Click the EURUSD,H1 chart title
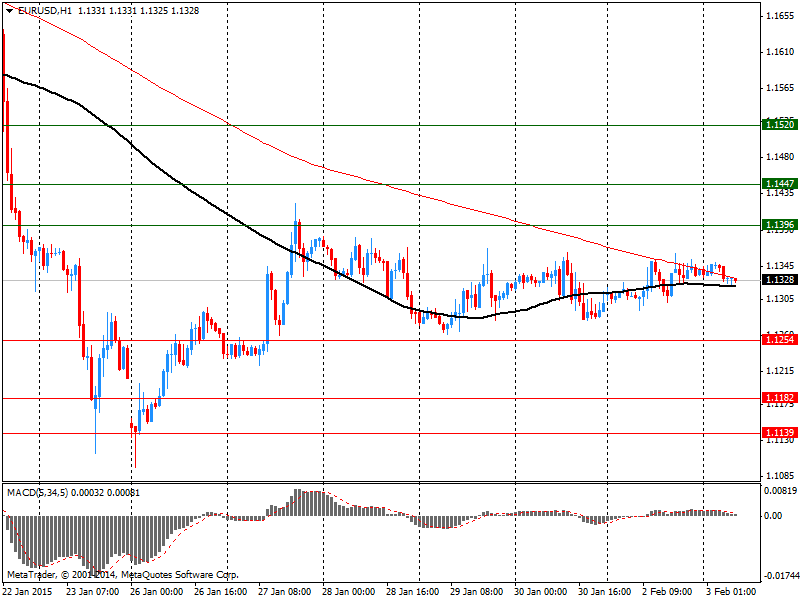This screenshot has width=800, height=600. tap(45, 10)
